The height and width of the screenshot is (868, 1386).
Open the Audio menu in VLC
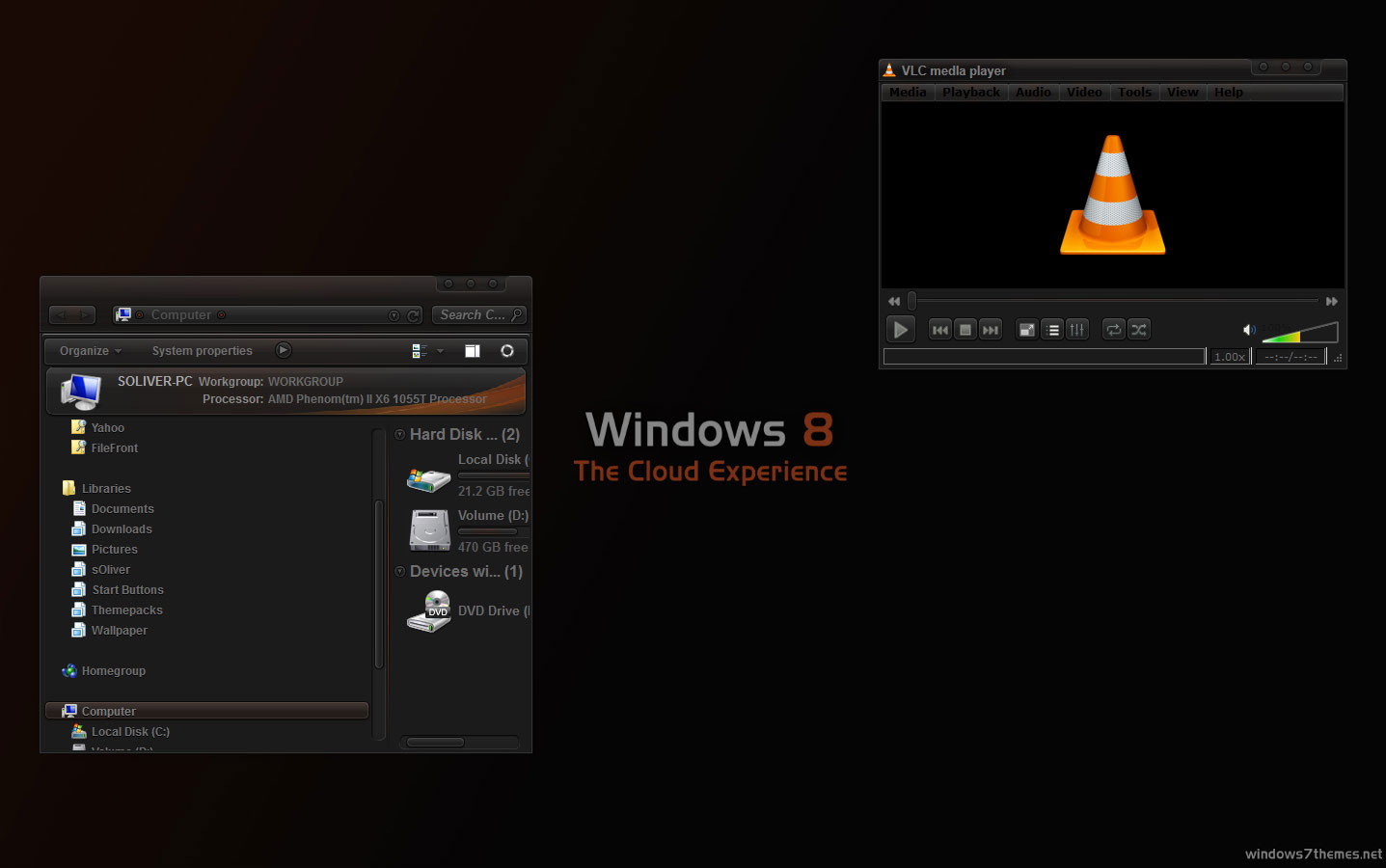(1033, 93)
